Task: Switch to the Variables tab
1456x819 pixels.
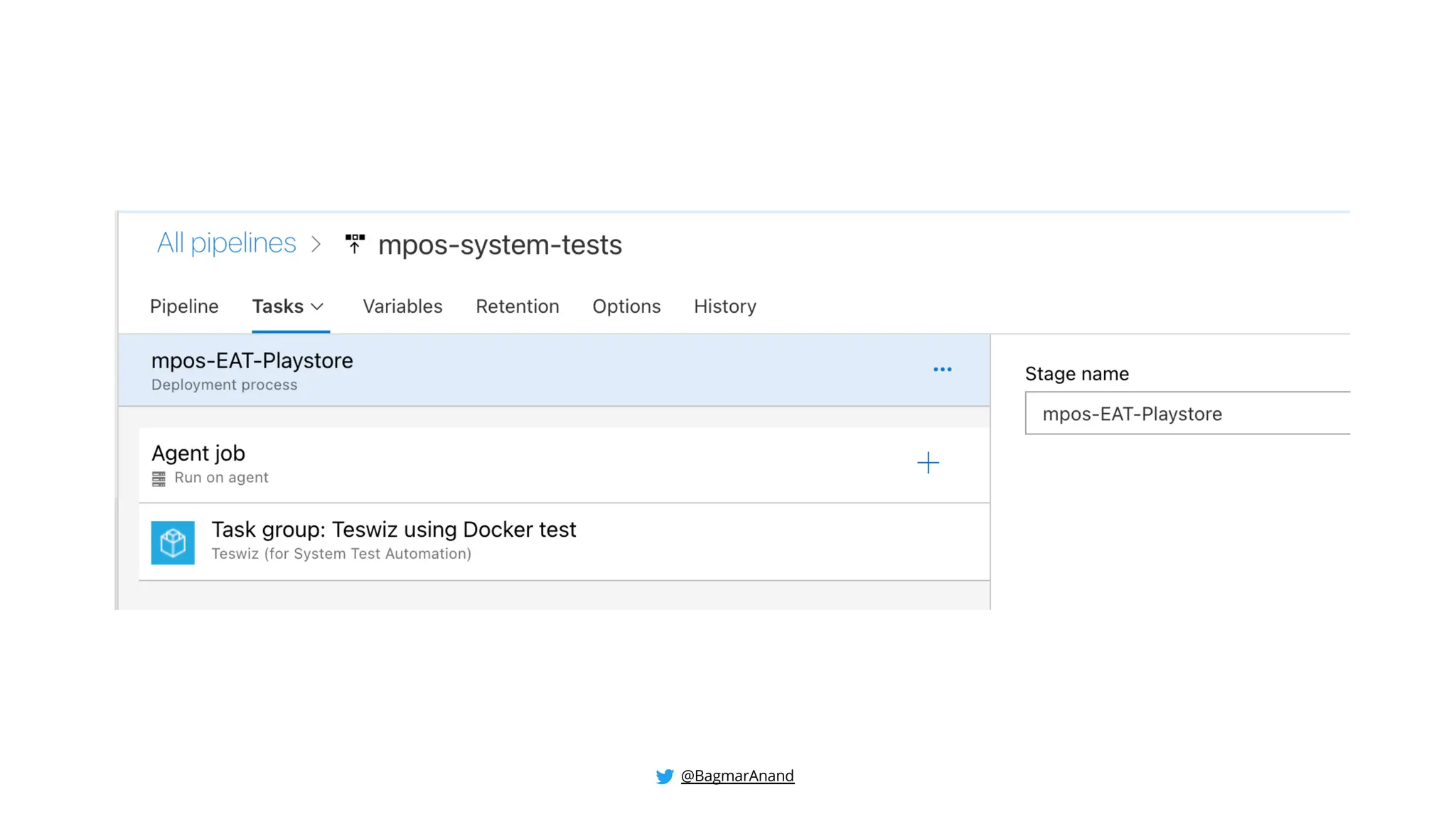Action: [x=402, y=306]
